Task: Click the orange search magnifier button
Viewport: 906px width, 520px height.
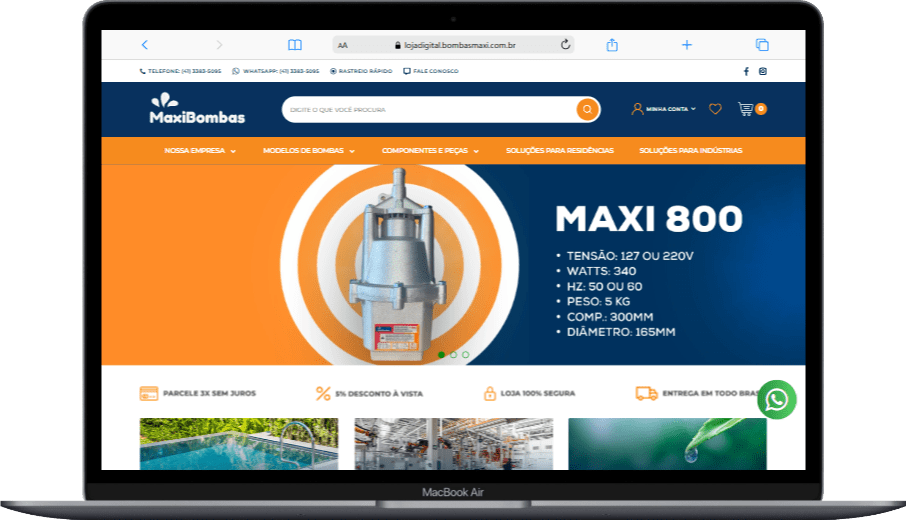Action: [x=587, y=109]
